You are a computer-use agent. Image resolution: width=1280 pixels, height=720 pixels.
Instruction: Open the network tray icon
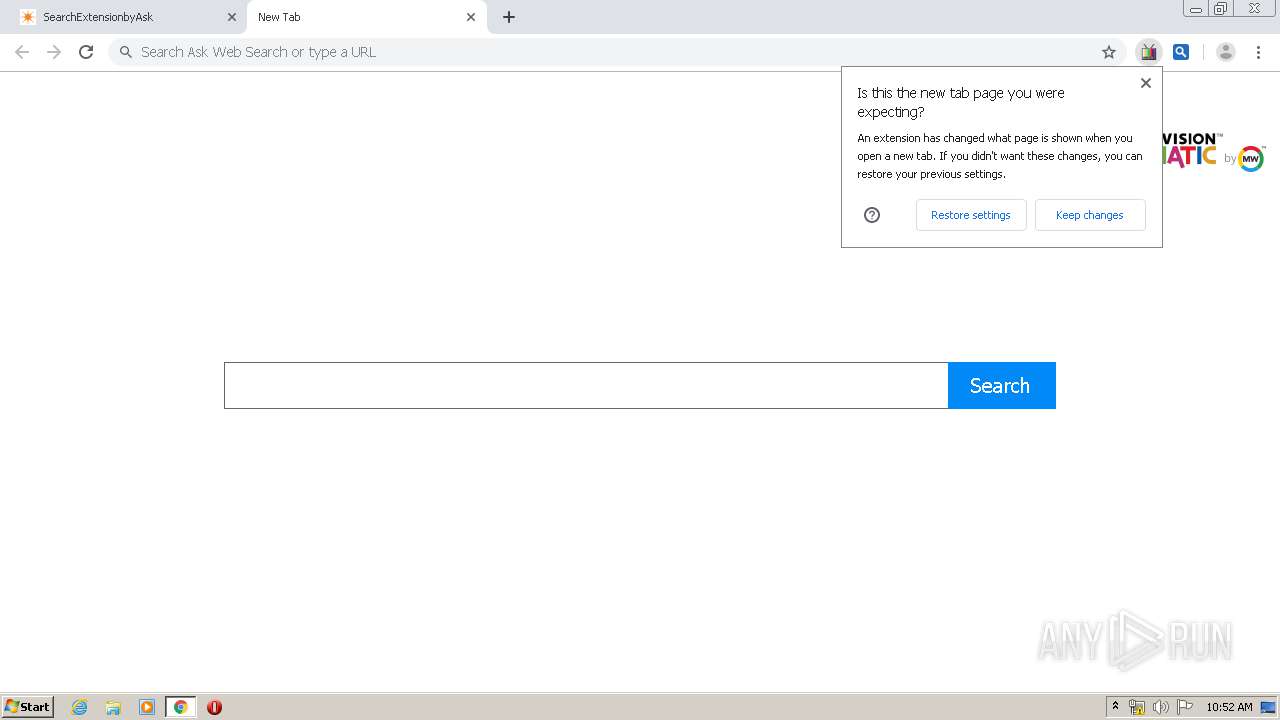tap(1137, 707)
